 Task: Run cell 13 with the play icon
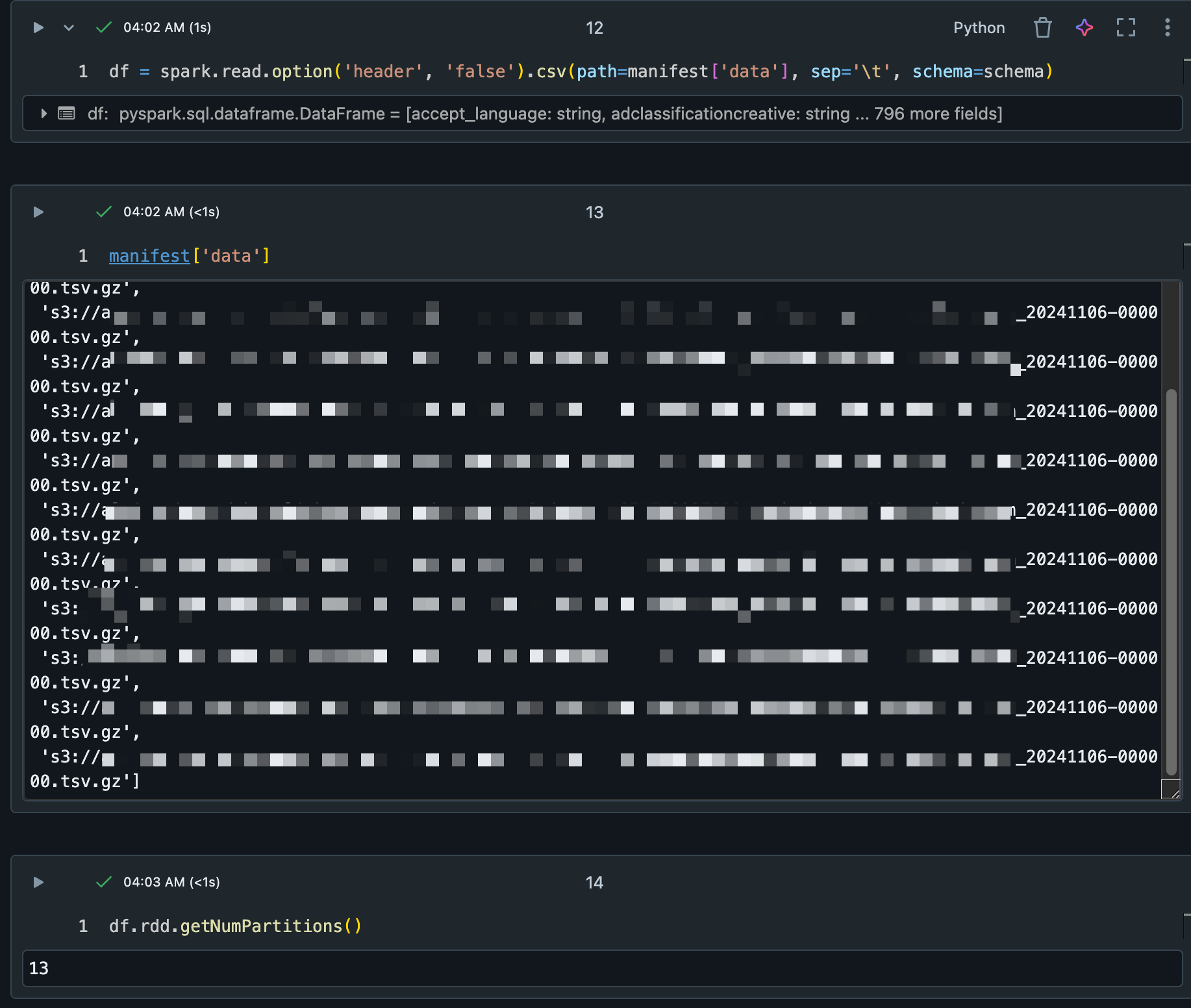[x=38, y=212]
